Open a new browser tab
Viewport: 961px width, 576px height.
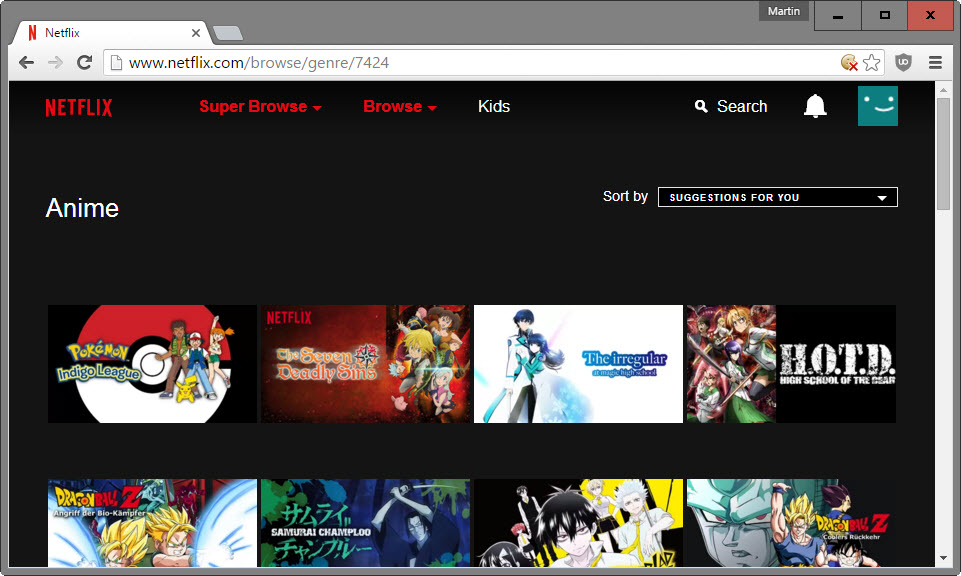click(228, 33)
